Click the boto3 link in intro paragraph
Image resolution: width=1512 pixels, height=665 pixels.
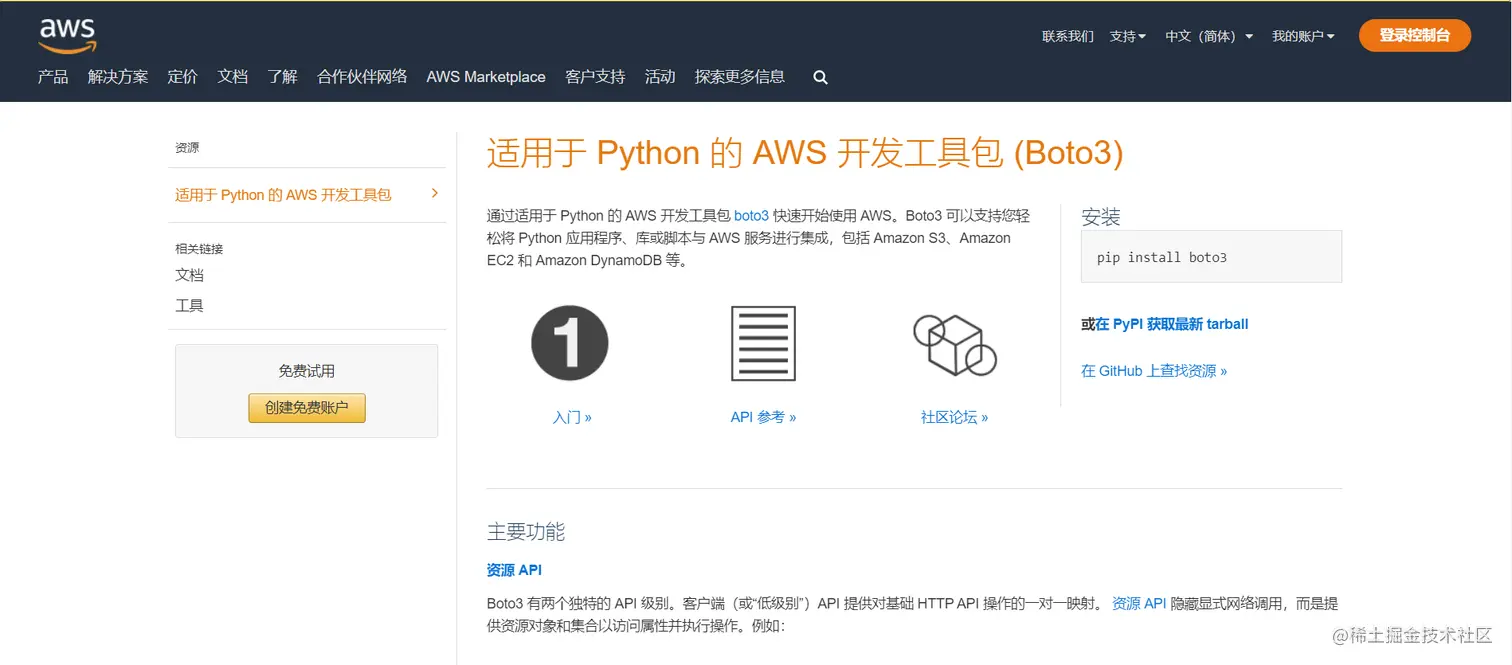point(752,215)
